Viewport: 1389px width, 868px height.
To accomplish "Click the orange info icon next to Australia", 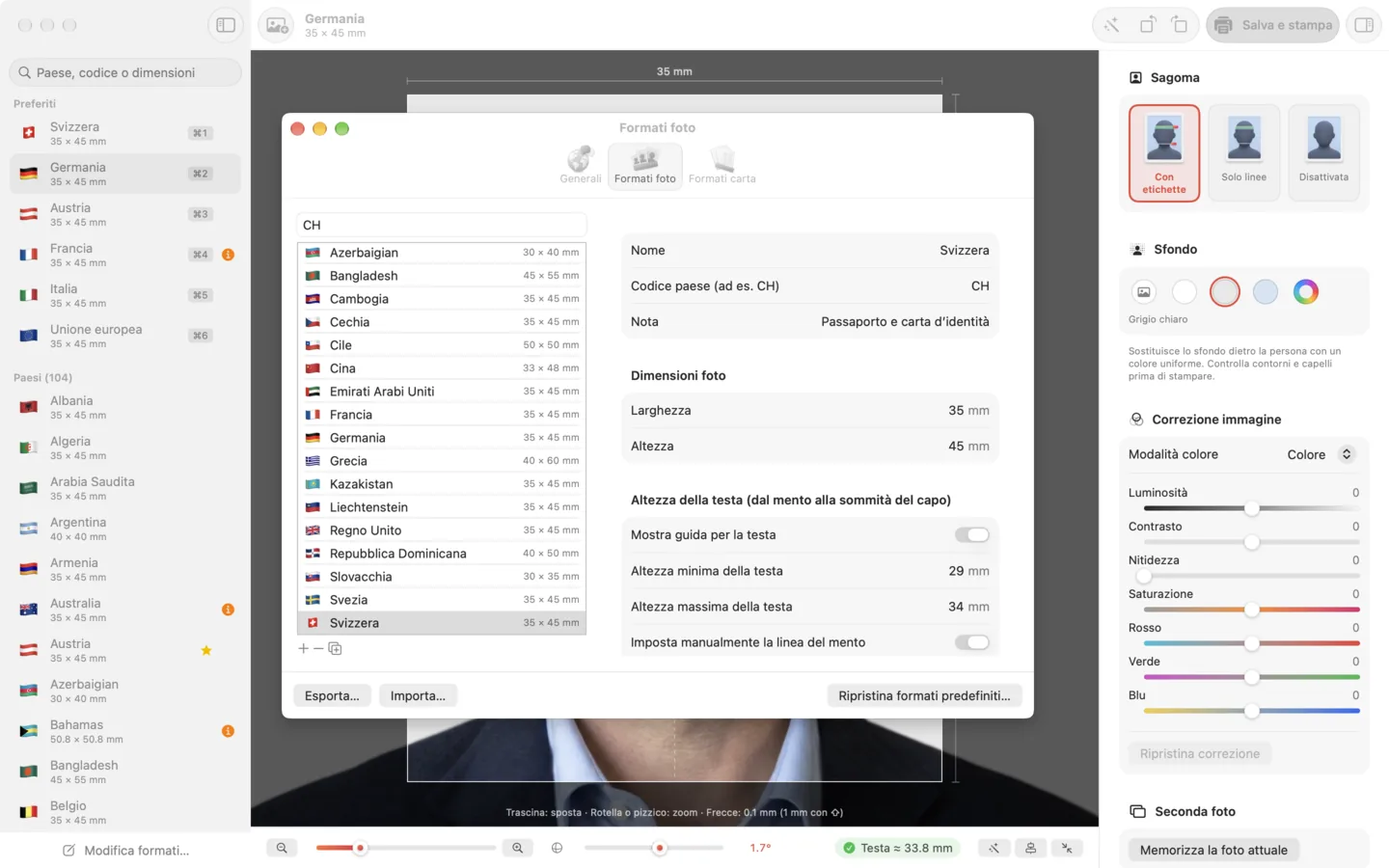I will 228,610.
